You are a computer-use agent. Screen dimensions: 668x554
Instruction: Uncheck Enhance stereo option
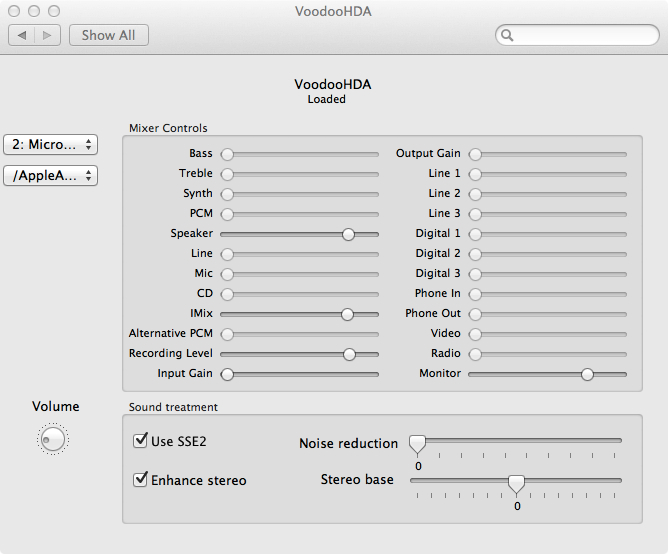click(x=140, y=479)
